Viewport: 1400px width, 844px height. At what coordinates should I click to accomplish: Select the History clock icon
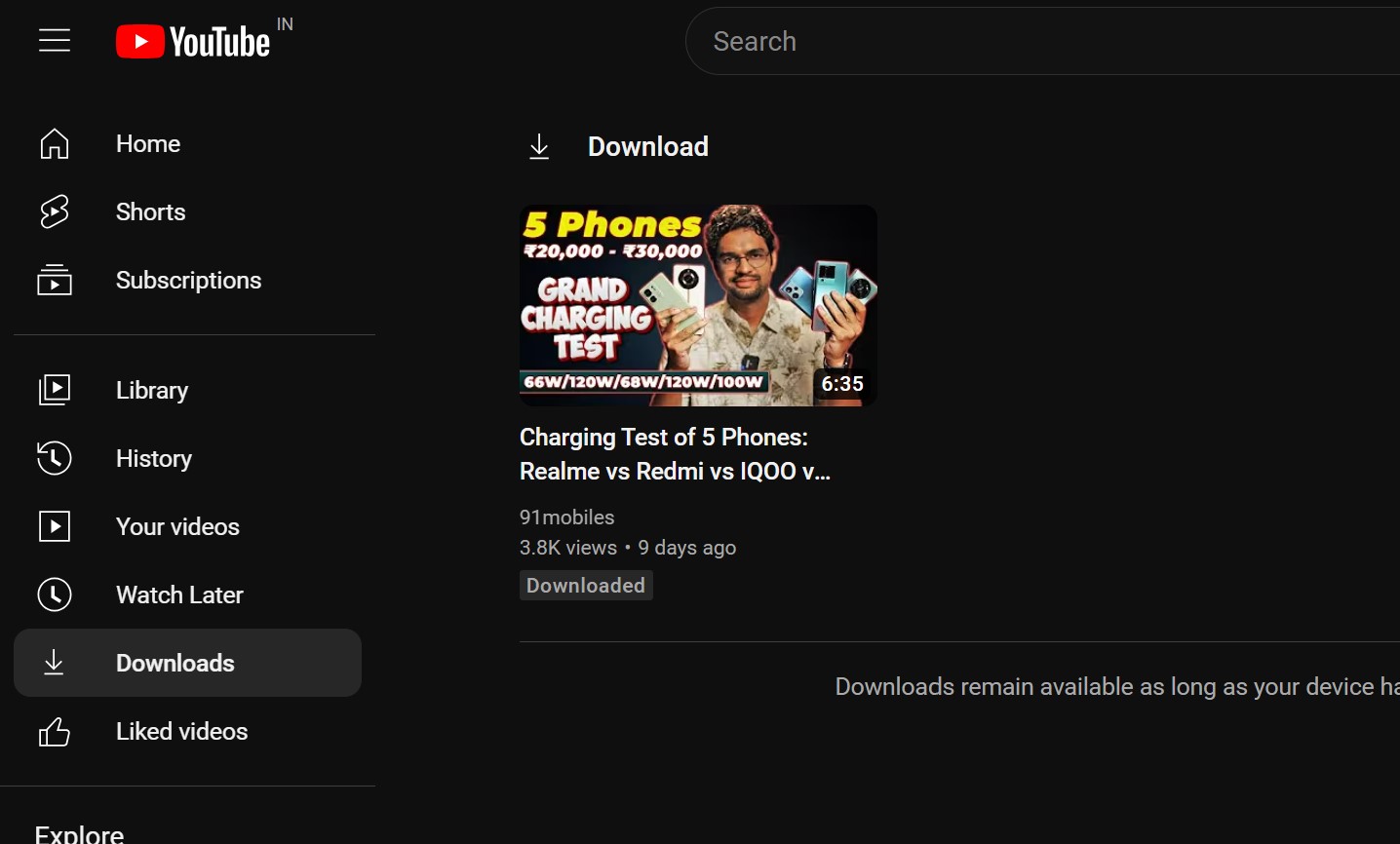pyautogui.click(x=55, y=458)
